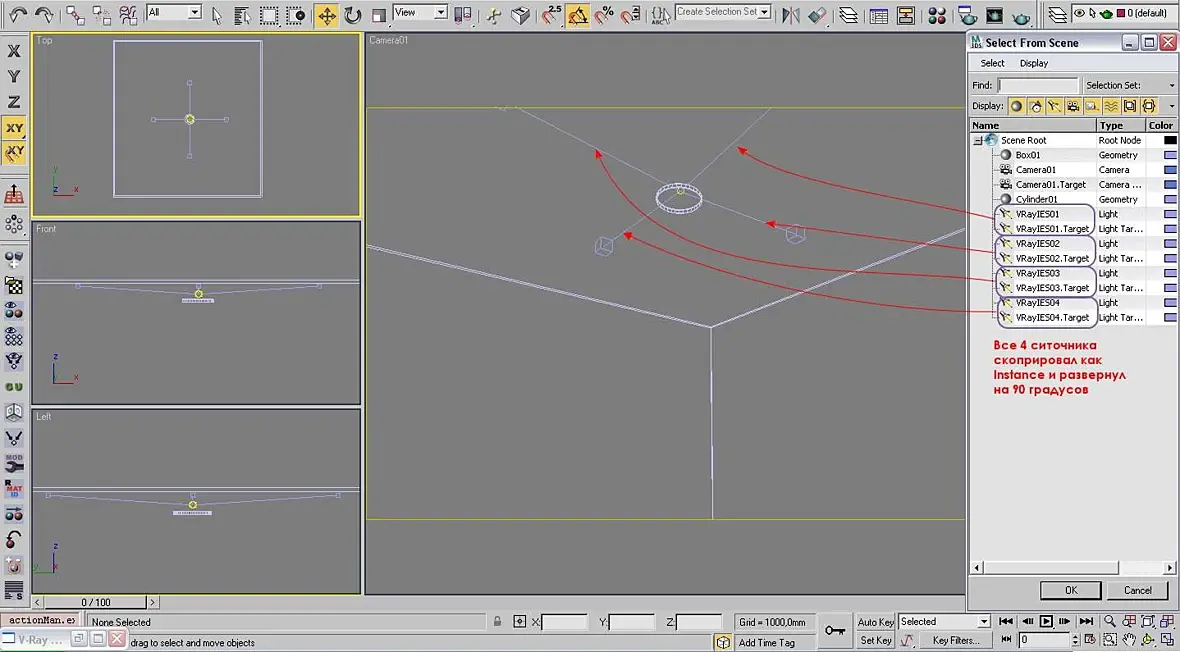This screenshot has height=652, width=1180.
Task: Toggle the selection lock icon
Action: pos(497,622)
